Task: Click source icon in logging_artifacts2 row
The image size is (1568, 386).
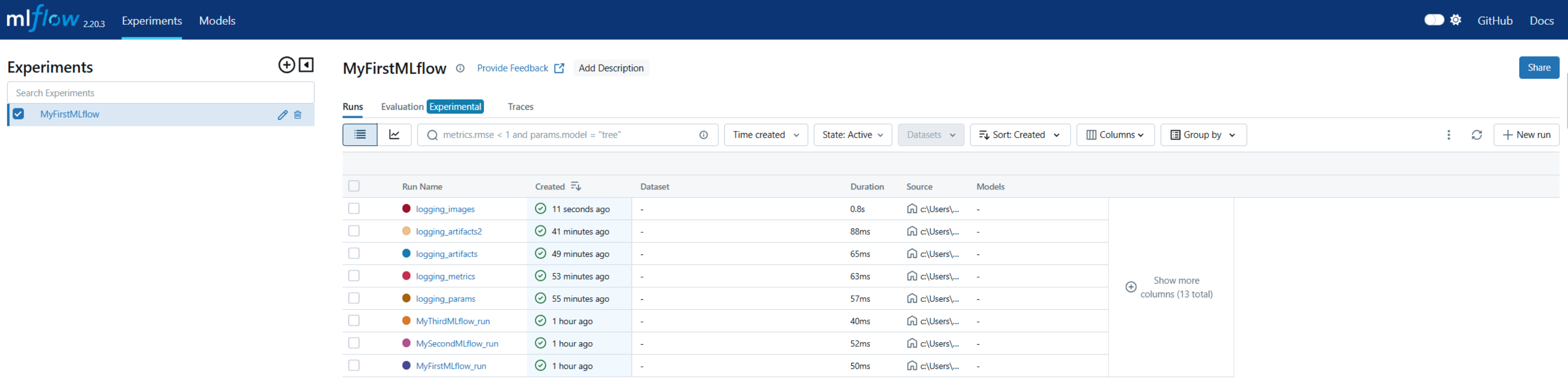Action: [x=911, y=231]
